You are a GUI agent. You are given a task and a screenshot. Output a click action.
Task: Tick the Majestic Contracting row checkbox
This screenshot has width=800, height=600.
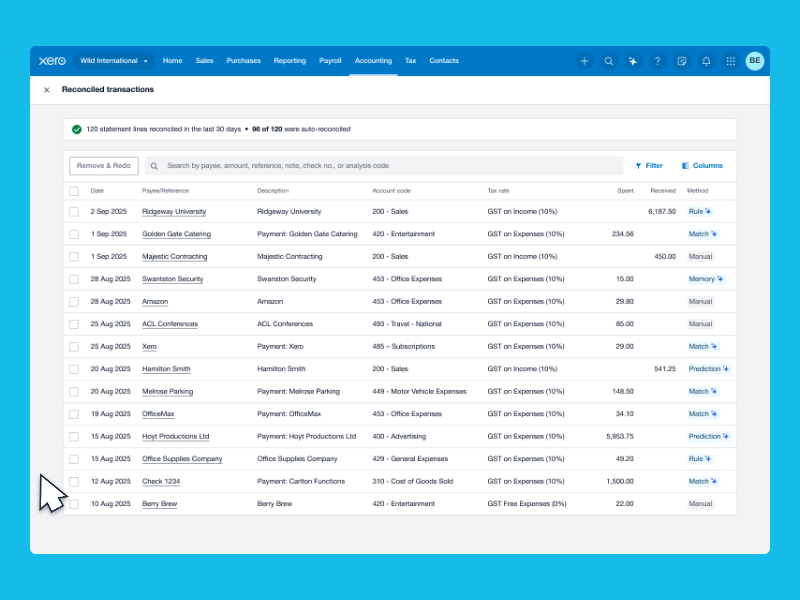[x=74, y=256]
